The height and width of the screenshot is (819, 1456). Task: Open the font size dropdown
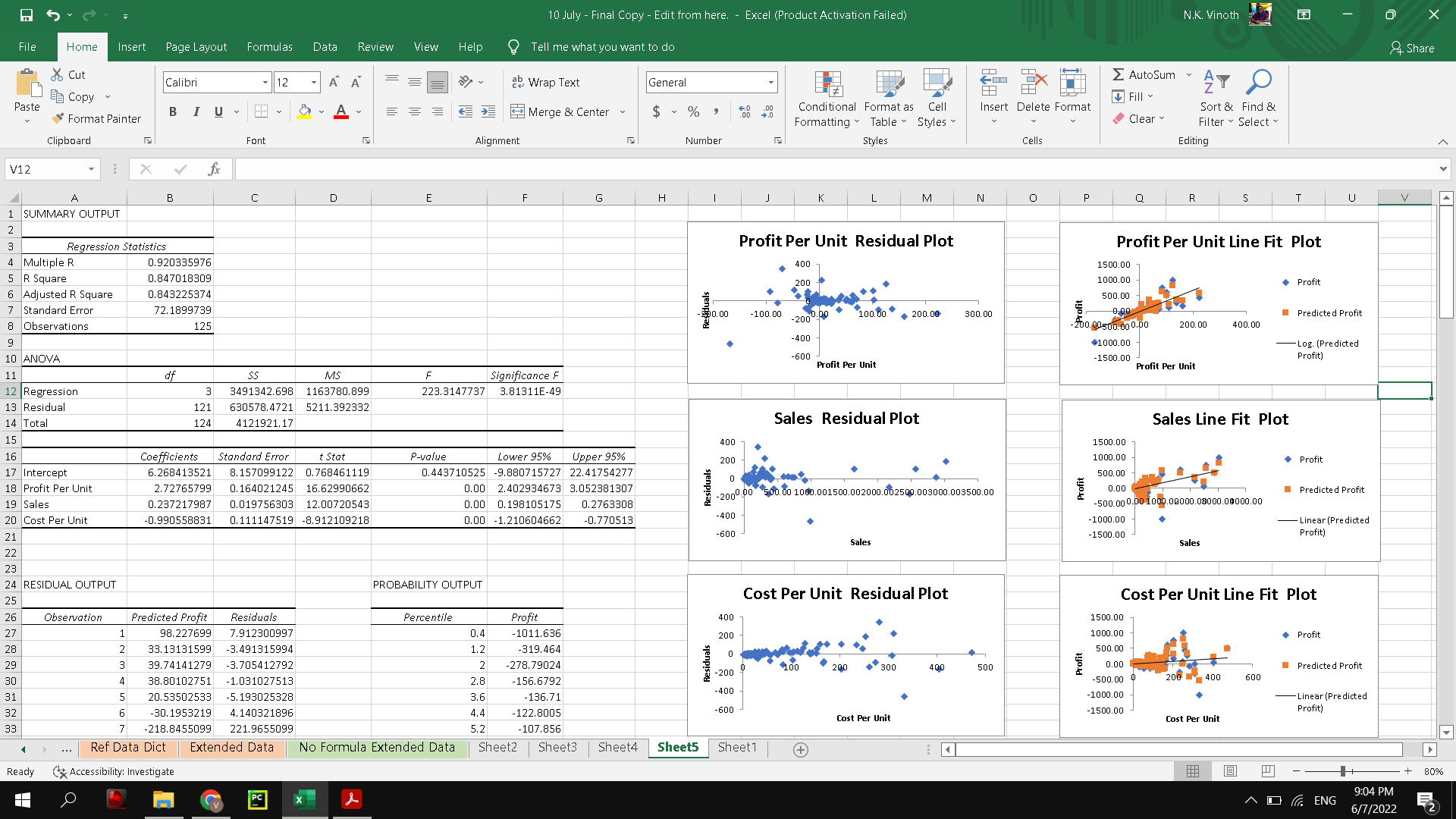click(x=314, y=82)
